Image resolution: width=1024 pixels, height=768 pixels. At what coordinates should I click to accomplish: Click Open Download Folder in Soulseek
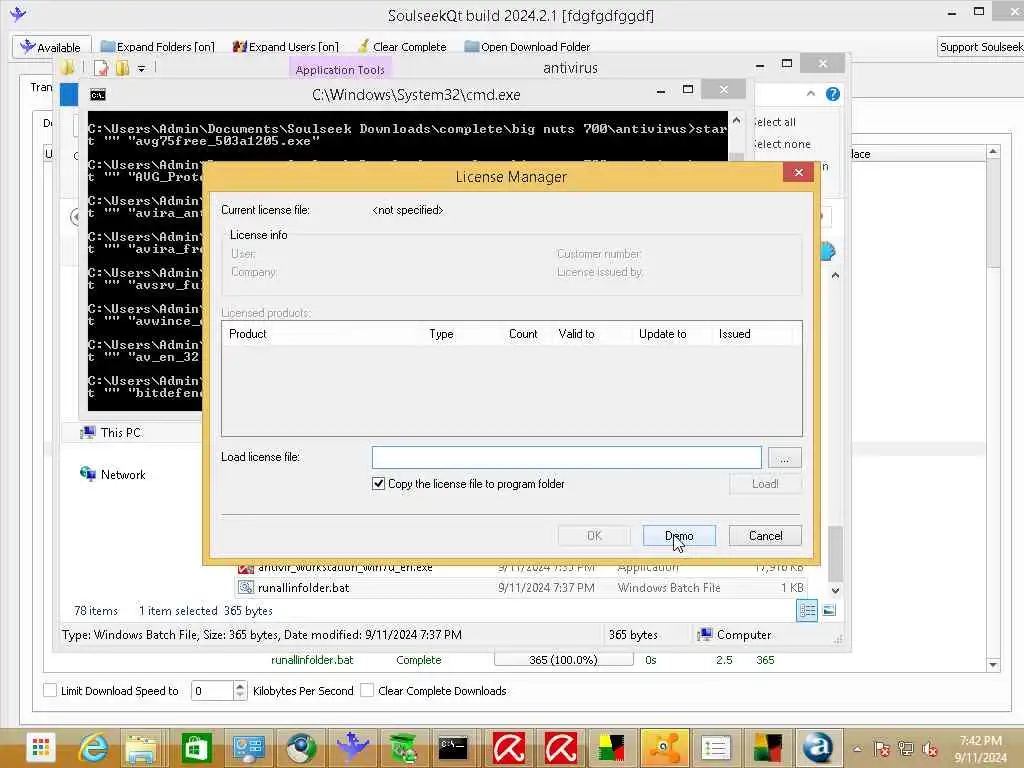527,47
